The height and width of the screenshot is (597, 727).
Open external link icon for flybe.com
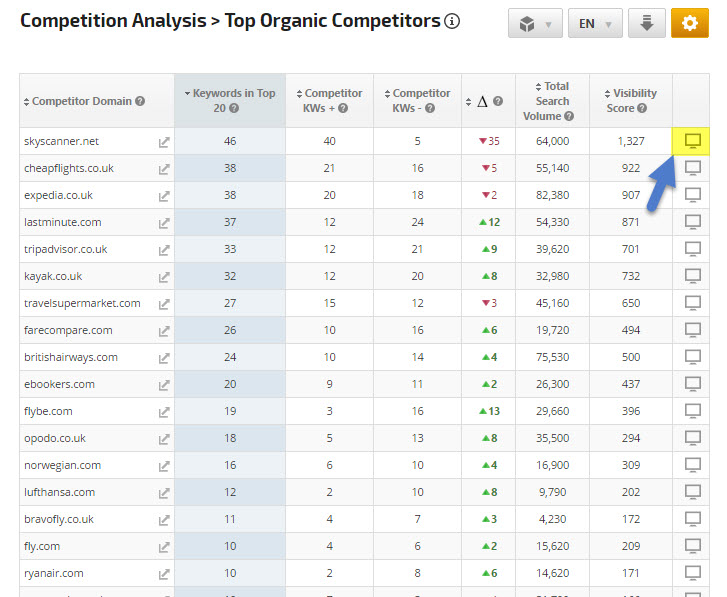pyautogui.click(x=164, y=412)
